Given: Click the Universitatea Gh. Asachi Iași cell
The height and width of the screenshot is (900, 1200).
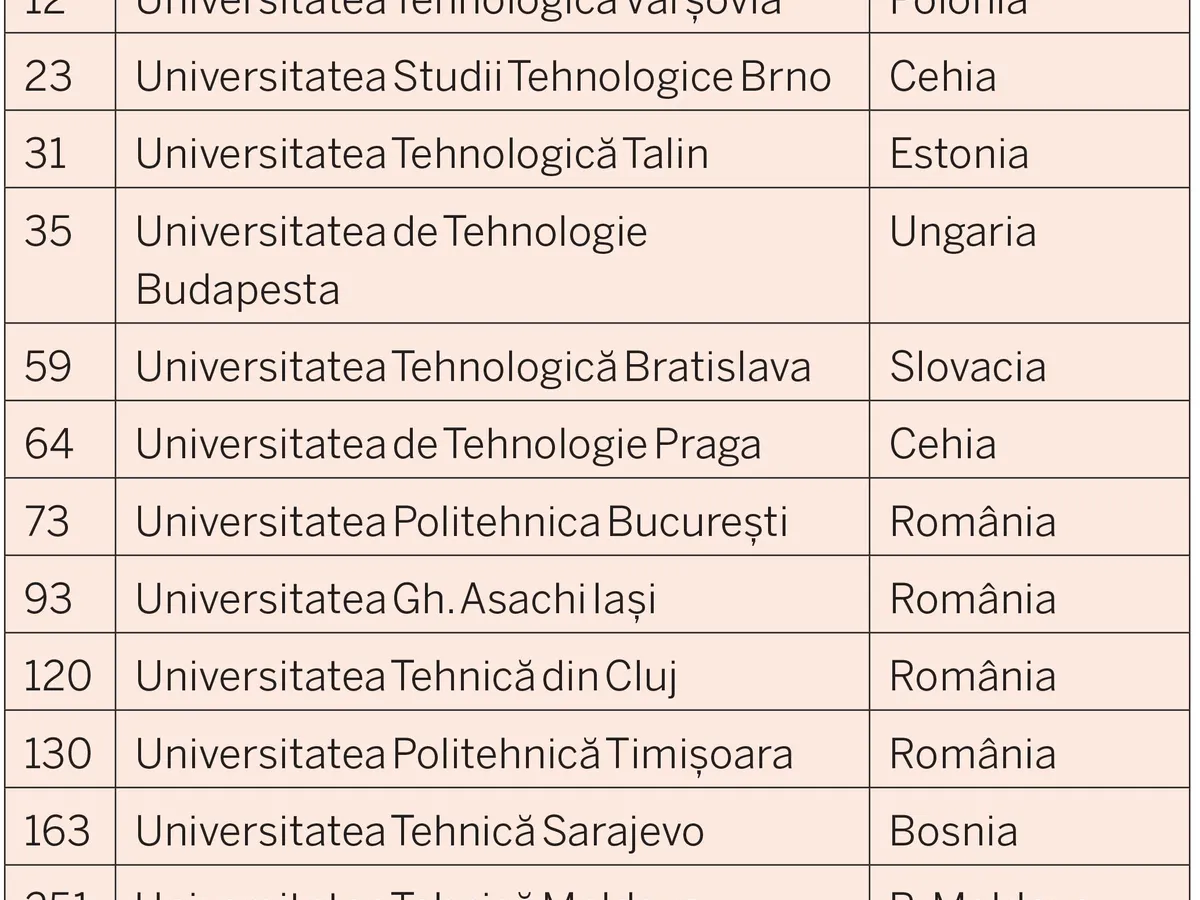Looking at the screenshot, I should click(396, 599).
